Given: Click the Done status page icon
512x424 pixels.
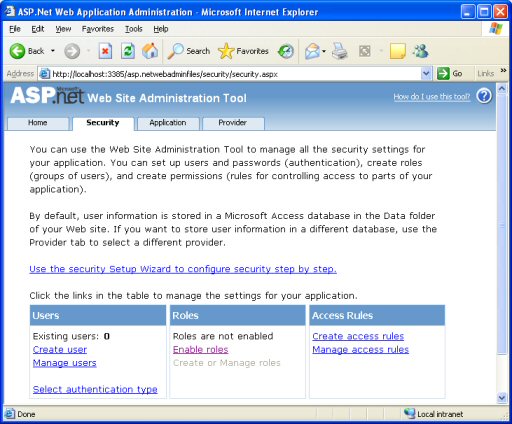Looking at the screenshot, I should pos(10,414).
